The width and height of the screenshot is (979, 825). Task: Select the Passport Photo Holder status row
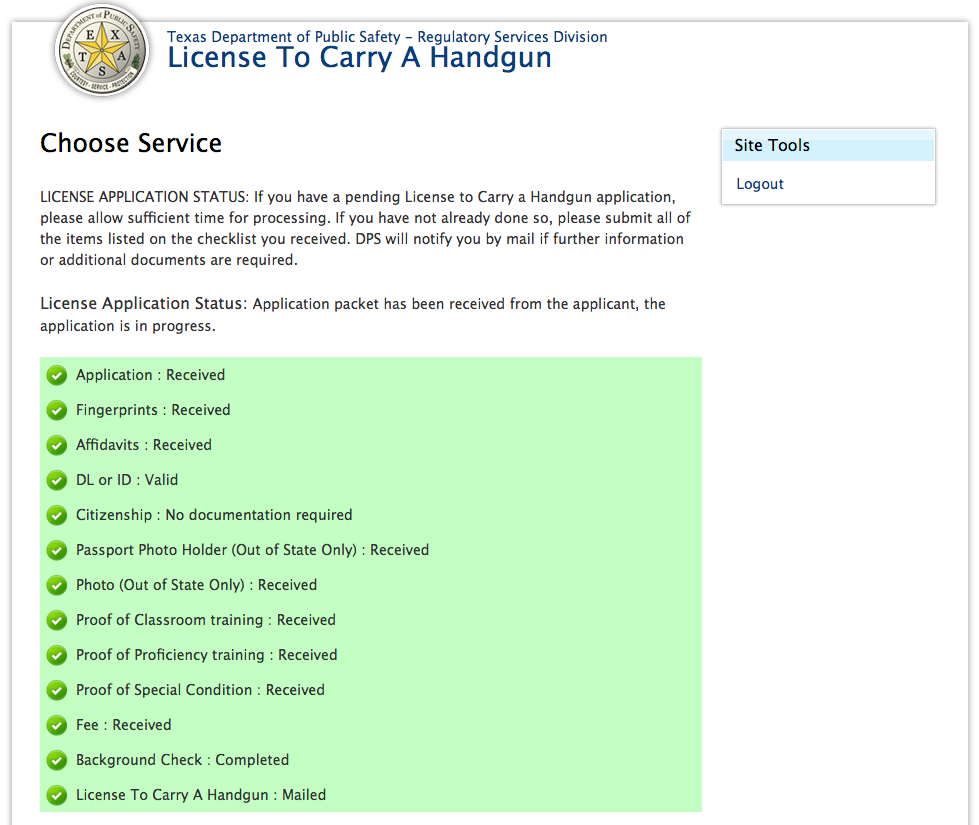(x=252, y=550)
